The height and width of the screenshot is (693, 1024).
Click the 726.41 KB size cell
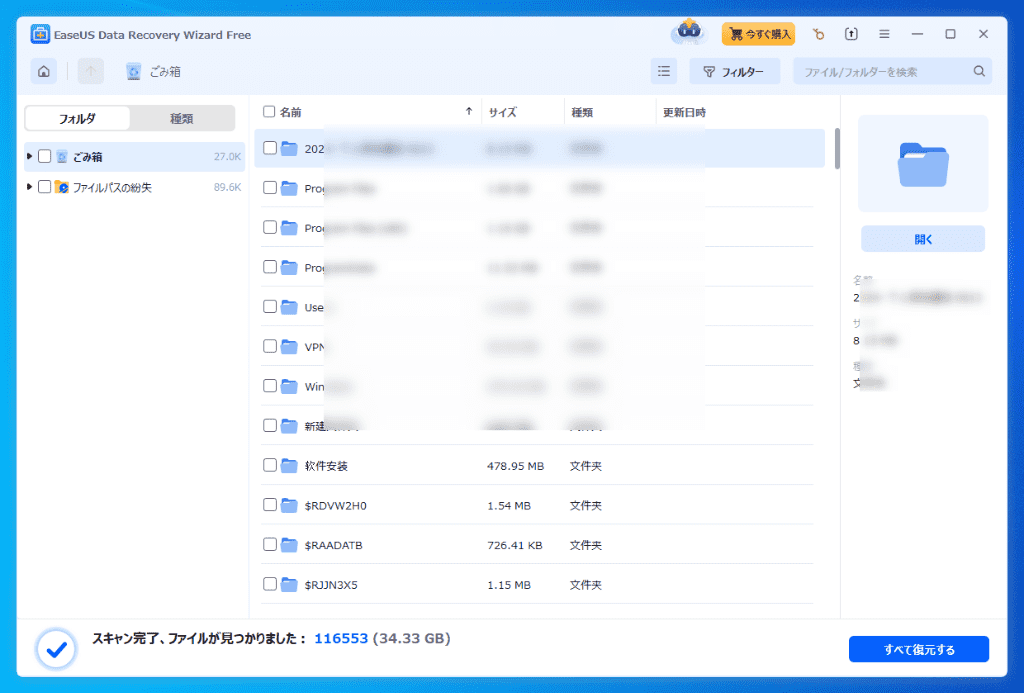tap(515, 545)
